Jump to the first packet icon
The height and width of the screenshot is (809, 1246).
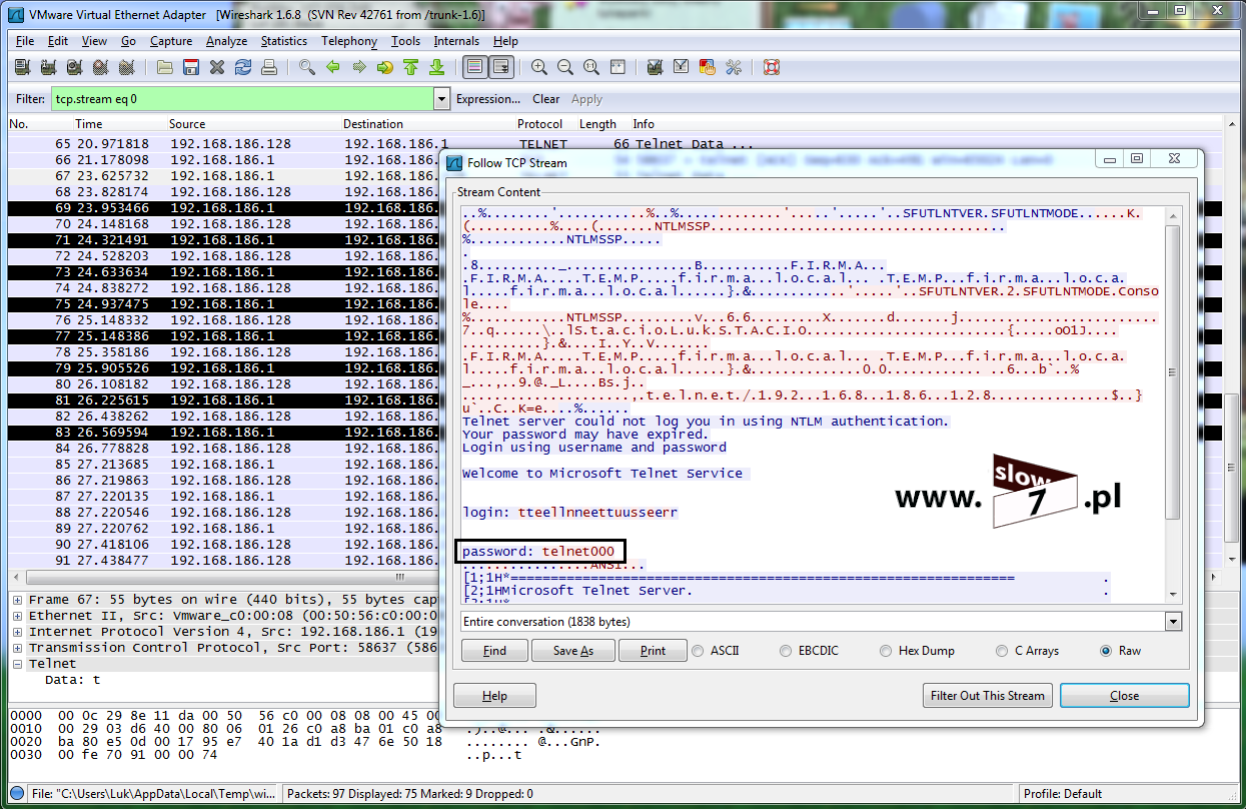pos(411,68)
